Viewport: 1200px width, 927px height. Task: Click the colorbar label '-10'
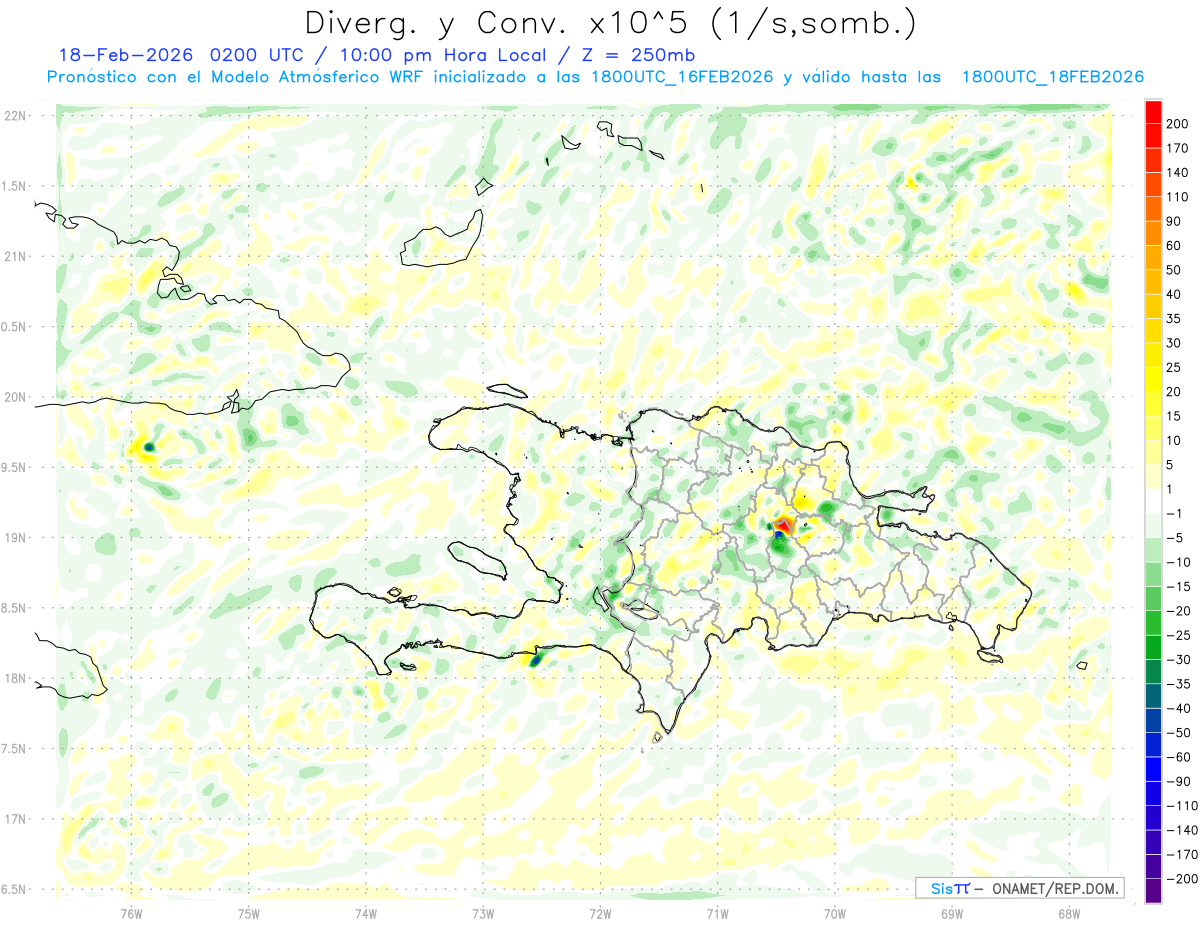point(1180,562)
